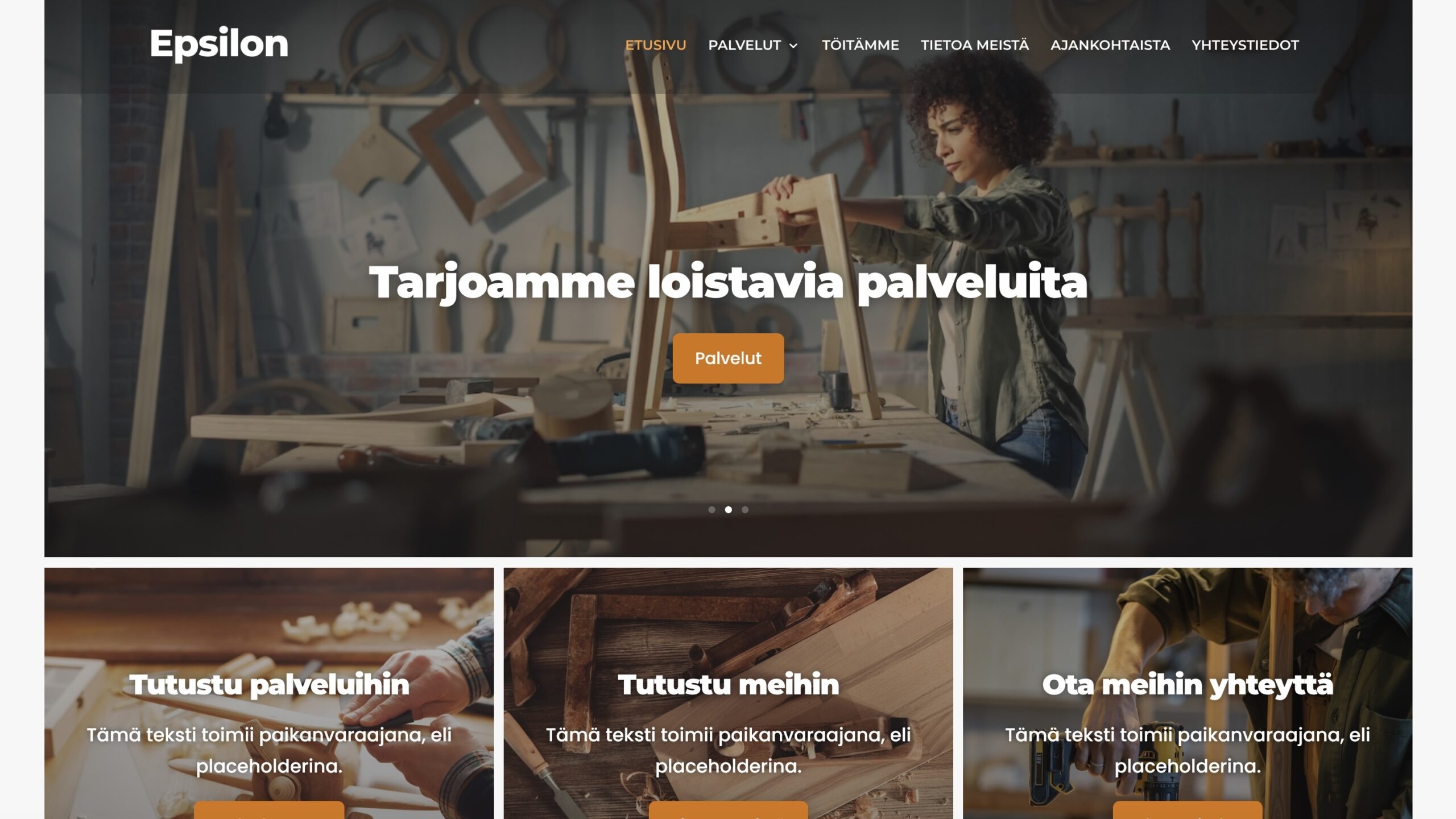Click the hero headline Tarjoamme loistavia palveluita
The height and width of the screenshot is (819, 1456).
pos(728,282)
